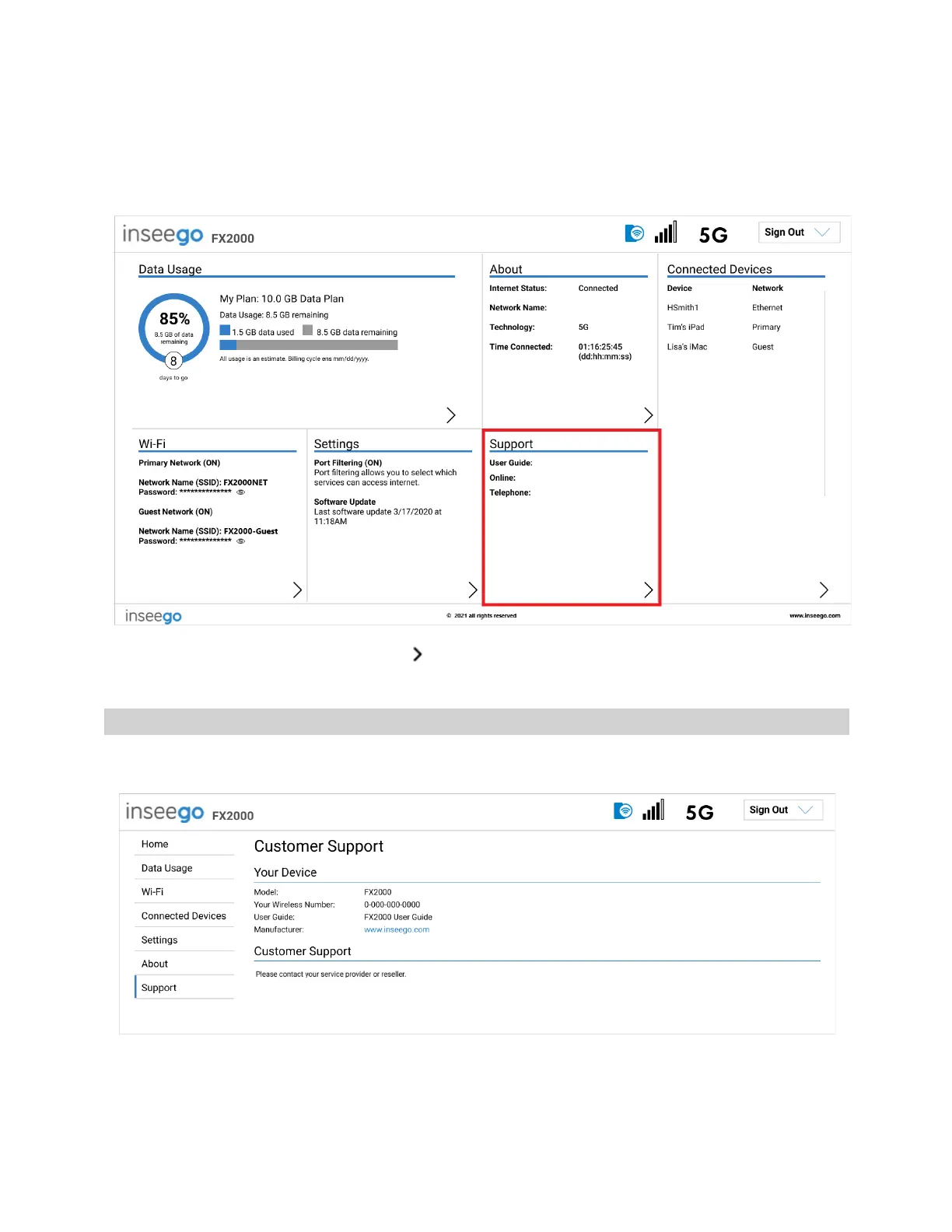Open the About panel arrow

648,415
